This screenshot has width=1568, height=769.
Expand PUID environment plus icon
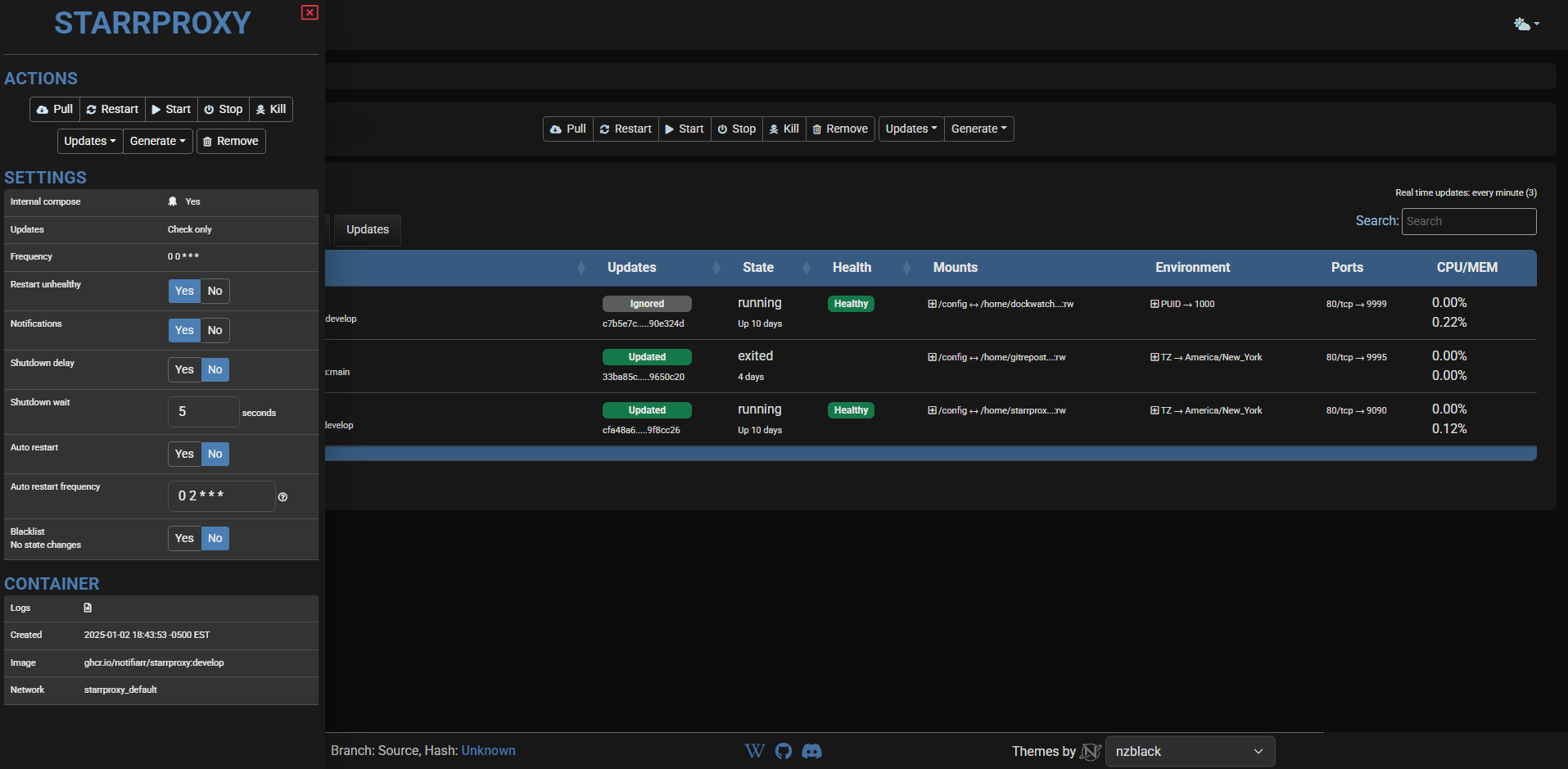[1155, 304]
